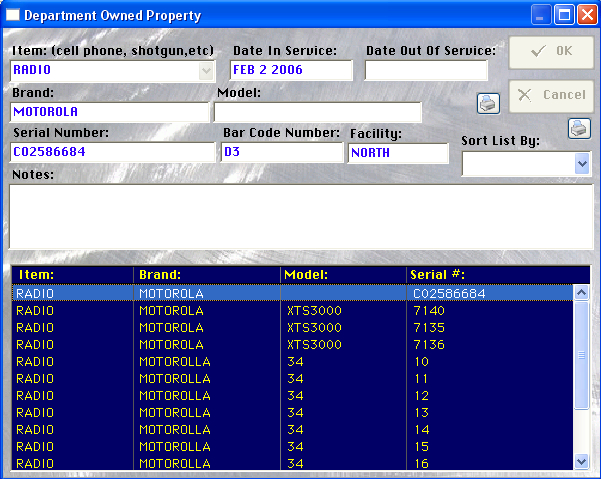This screenshot has width=601, height=479.
Task: Click the Facility field showing NORTH
Action: coord(398,153)
